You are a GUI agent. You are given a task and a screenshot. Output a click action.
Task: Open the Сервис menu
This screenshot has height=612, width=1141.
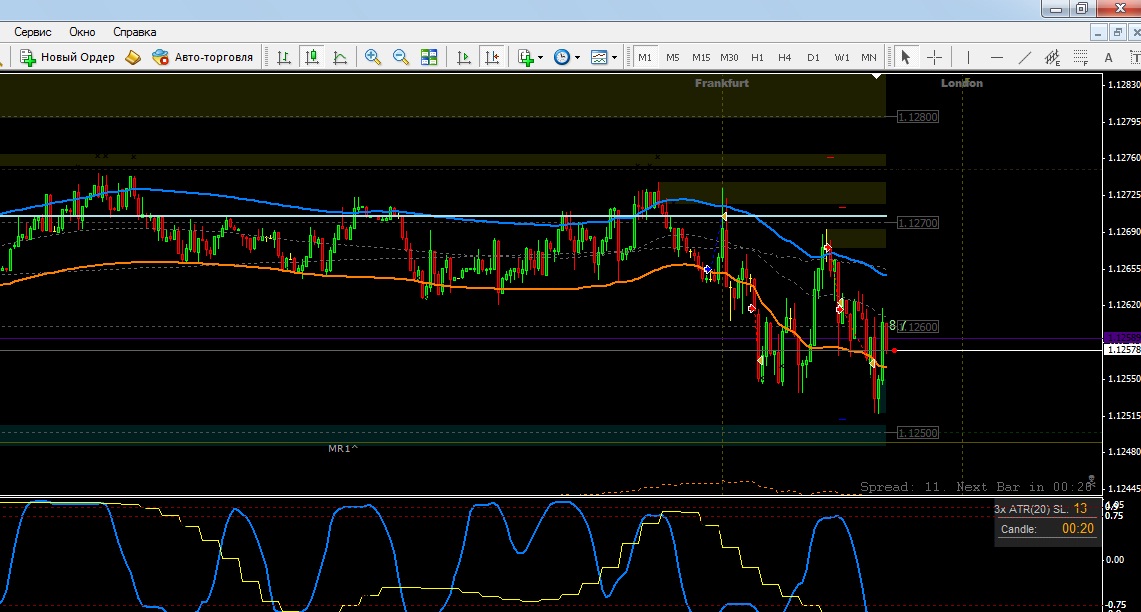point(33,32)
